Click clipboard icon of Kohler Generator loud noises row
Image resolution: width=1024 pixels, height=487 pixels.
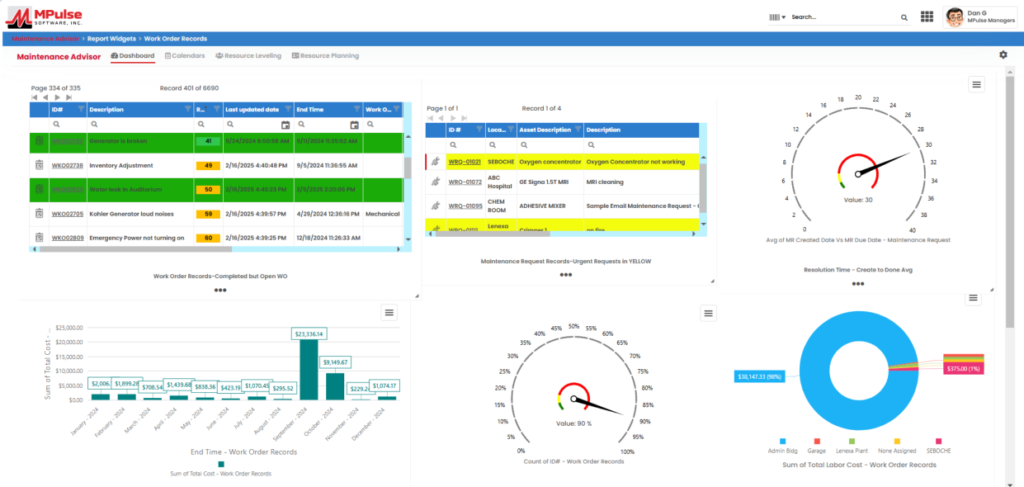point(39,213)
